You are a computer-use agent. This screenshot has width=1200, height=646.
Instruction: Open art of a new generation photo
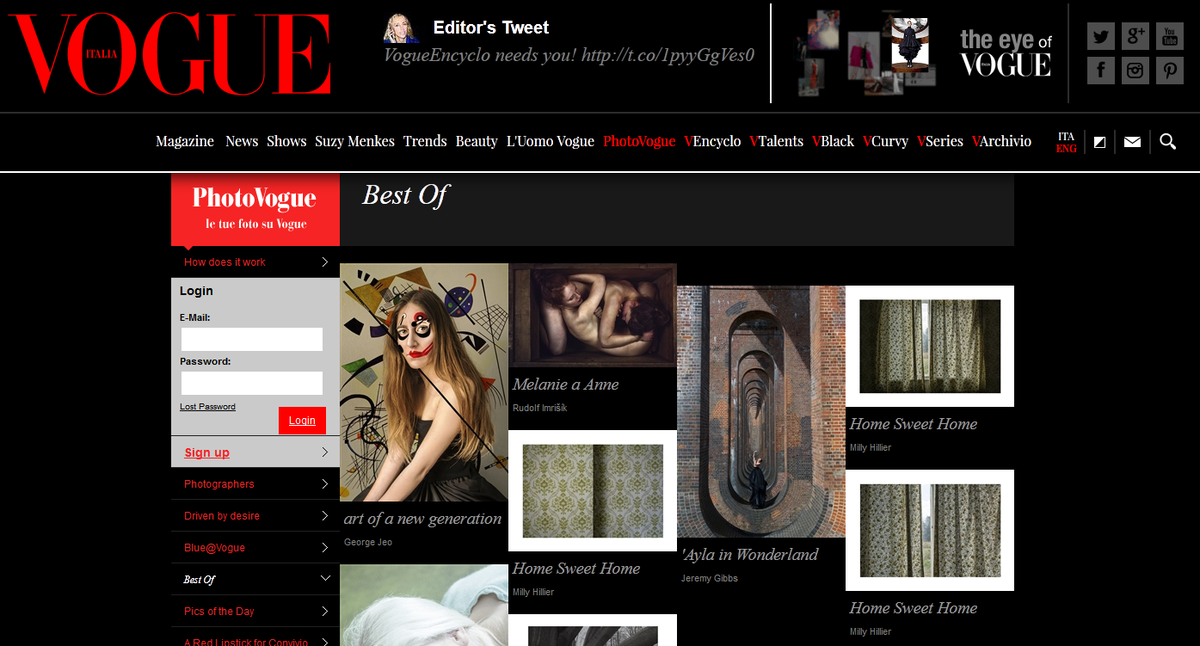click(424, 382)
